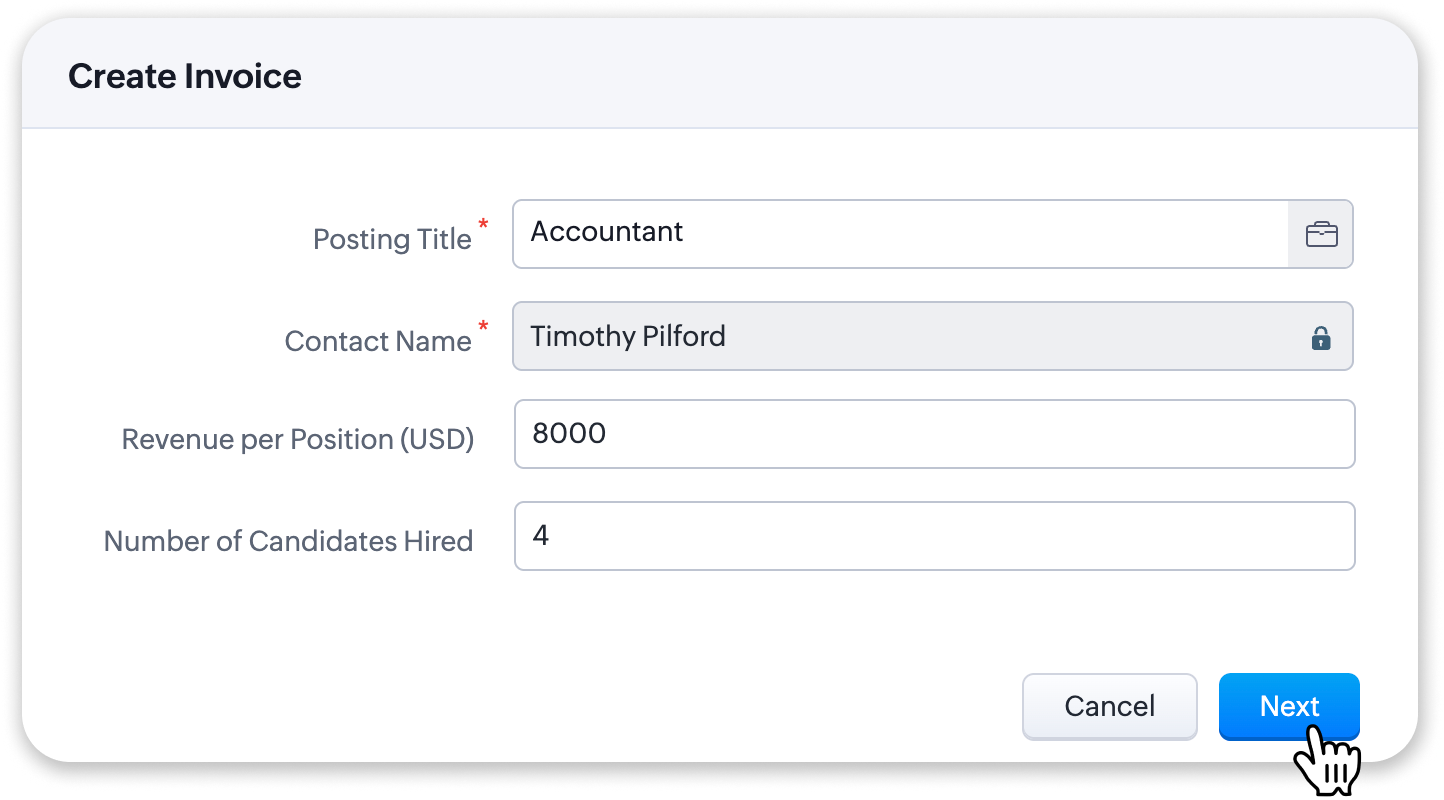This screenshot has height=800, width=1444.
Task: Click the Posting Title label
Action: (x=392, y=240)
